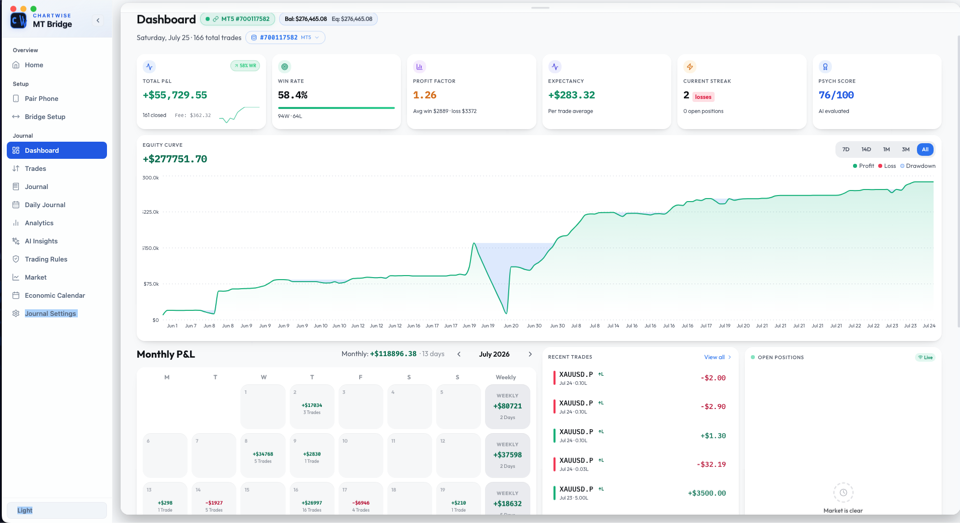Click the Economic Calendar icon
Screen dimensions: 960x523
click(16, 295)
